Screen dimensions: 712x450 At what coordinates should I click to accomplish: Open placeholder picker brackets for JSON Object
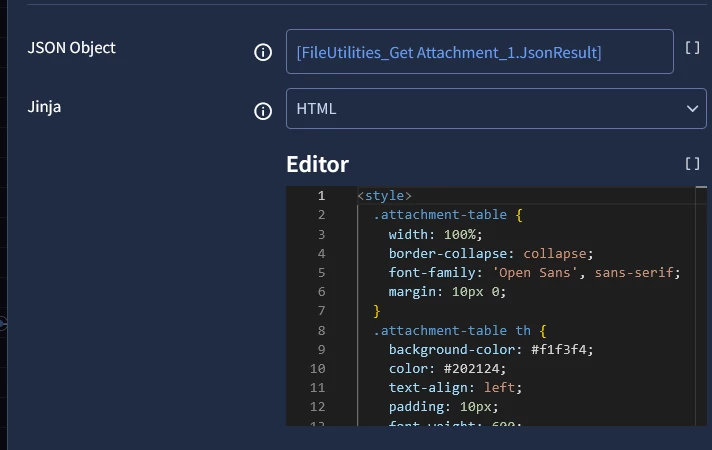pyautogui.click(x=692, y=48)
